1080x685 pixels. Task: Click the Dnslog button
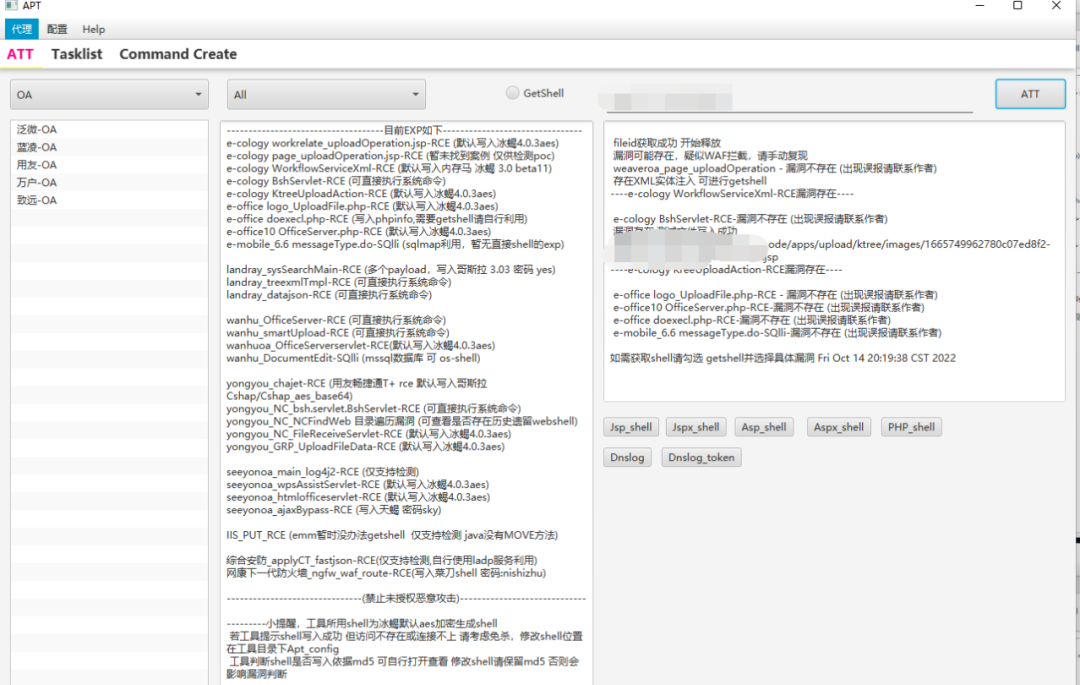click(x=627, y=457)
